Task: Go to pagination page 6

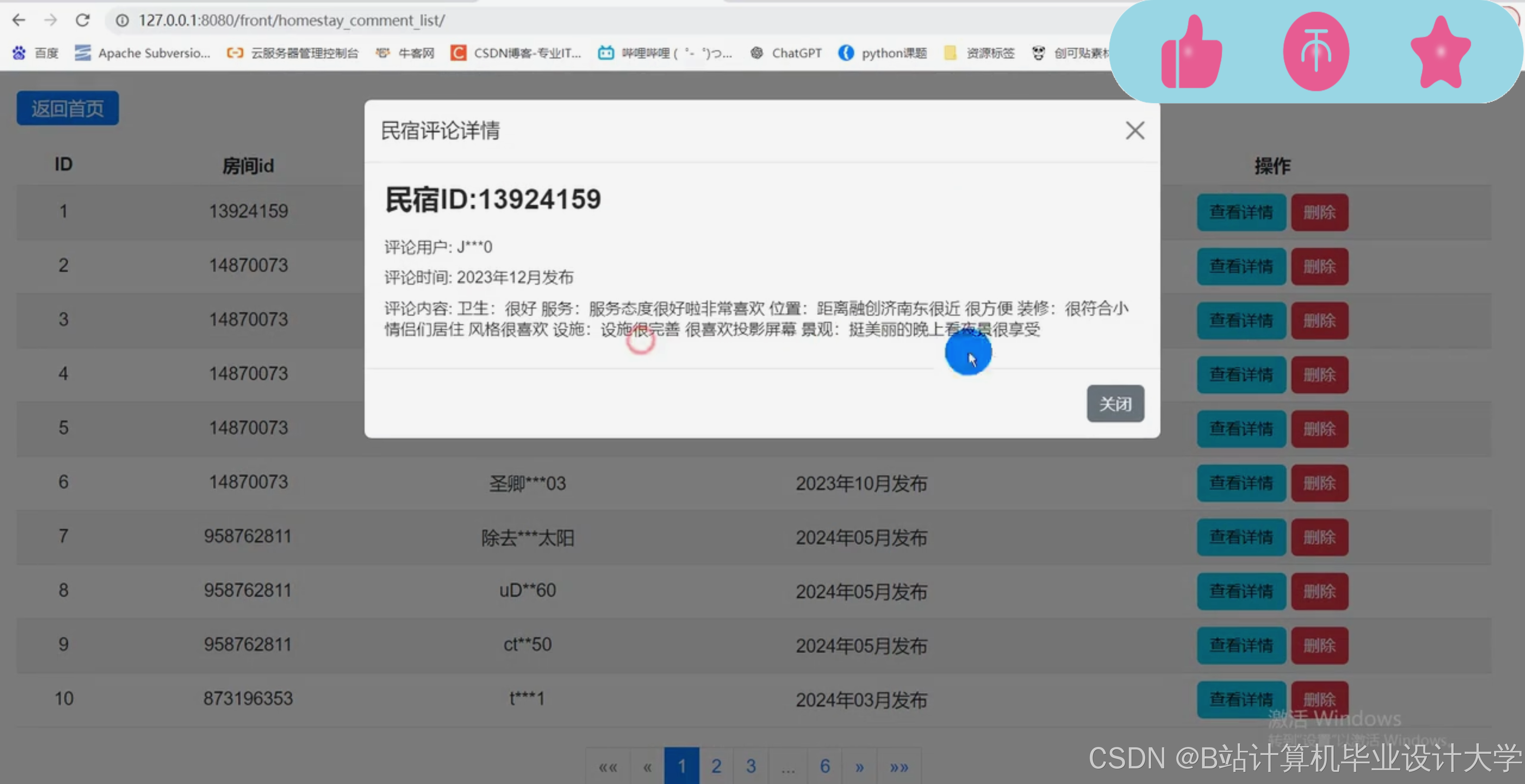Action: coord(825,766)
